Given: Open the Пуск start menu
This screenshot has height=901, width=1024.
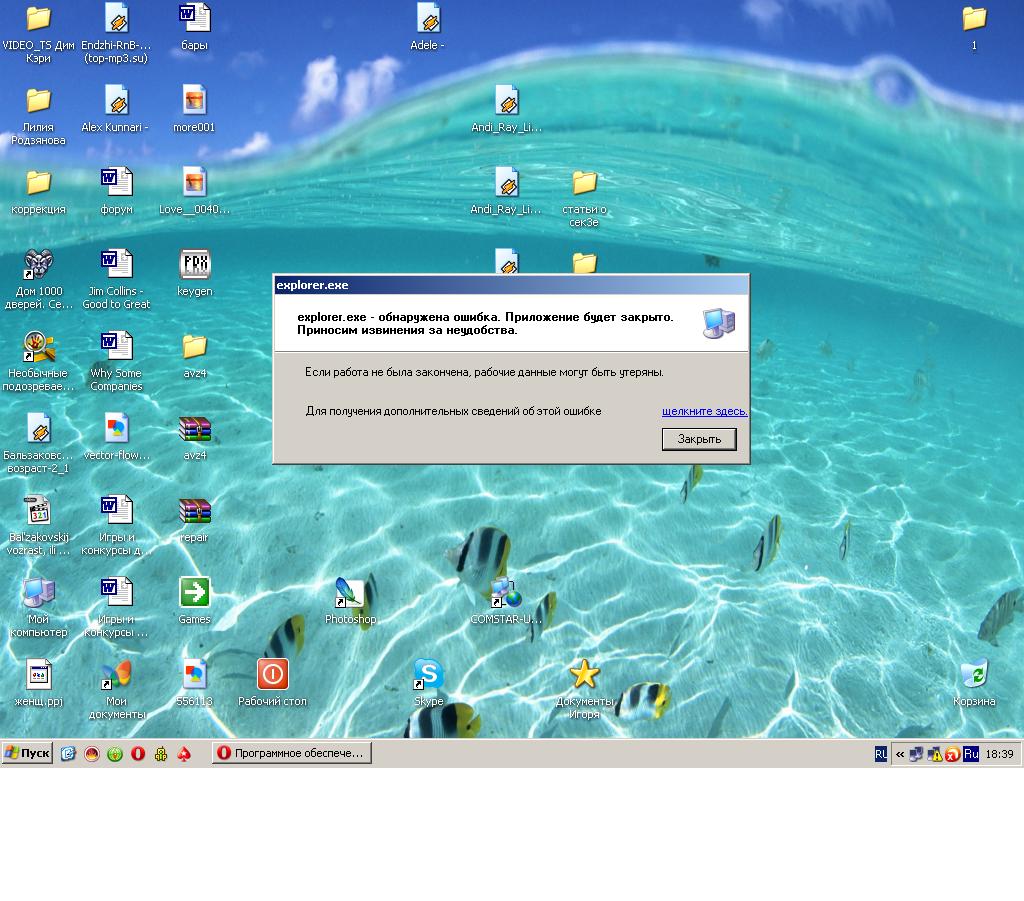Looking at the screenshot, I should tap(27, 753).
